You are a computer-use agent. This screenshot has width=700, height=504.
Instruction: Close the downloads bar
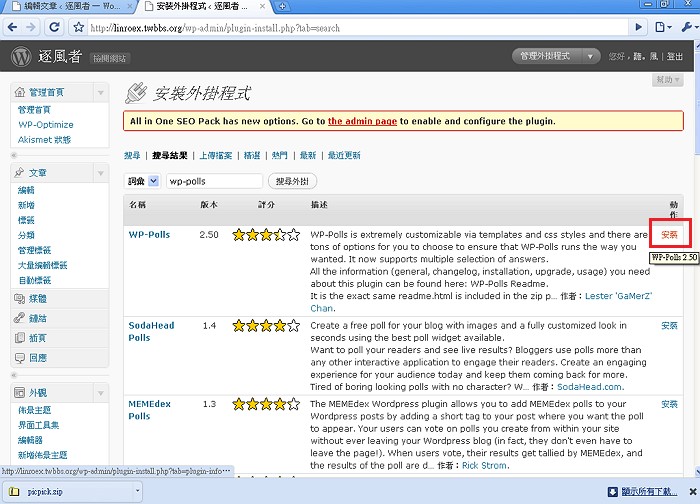(692, 492)
